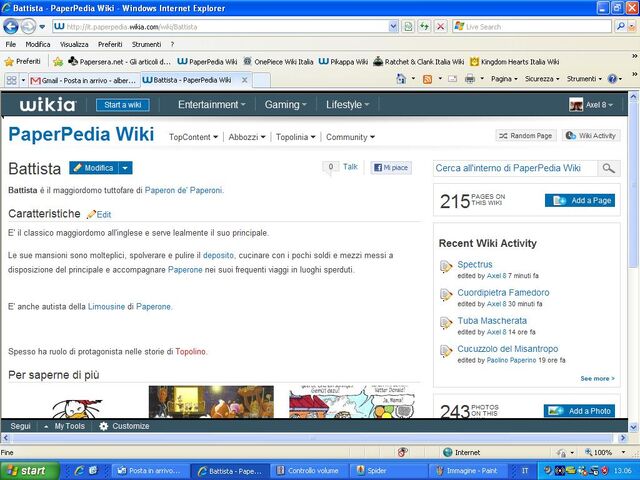Expand the TopContent wiki menu
This screenshot has height=480, width=640.
(193, 137)
